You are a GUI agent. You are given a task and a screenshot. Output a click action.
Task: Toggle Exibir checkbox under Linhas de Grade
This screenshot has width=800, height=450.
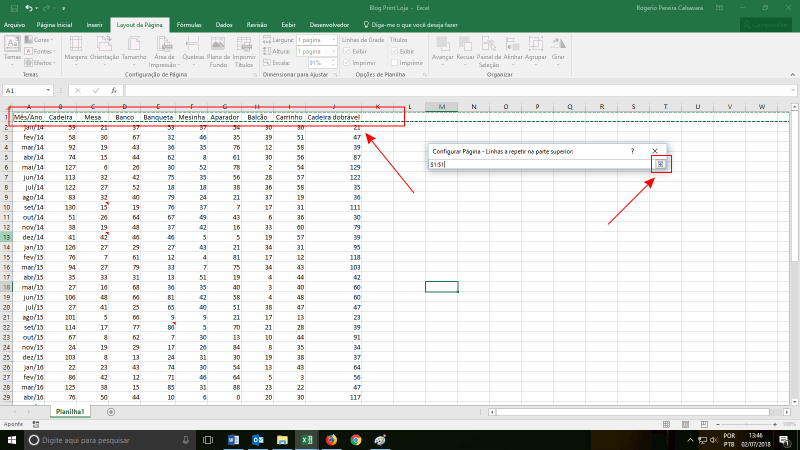click(x=347, y=50)
